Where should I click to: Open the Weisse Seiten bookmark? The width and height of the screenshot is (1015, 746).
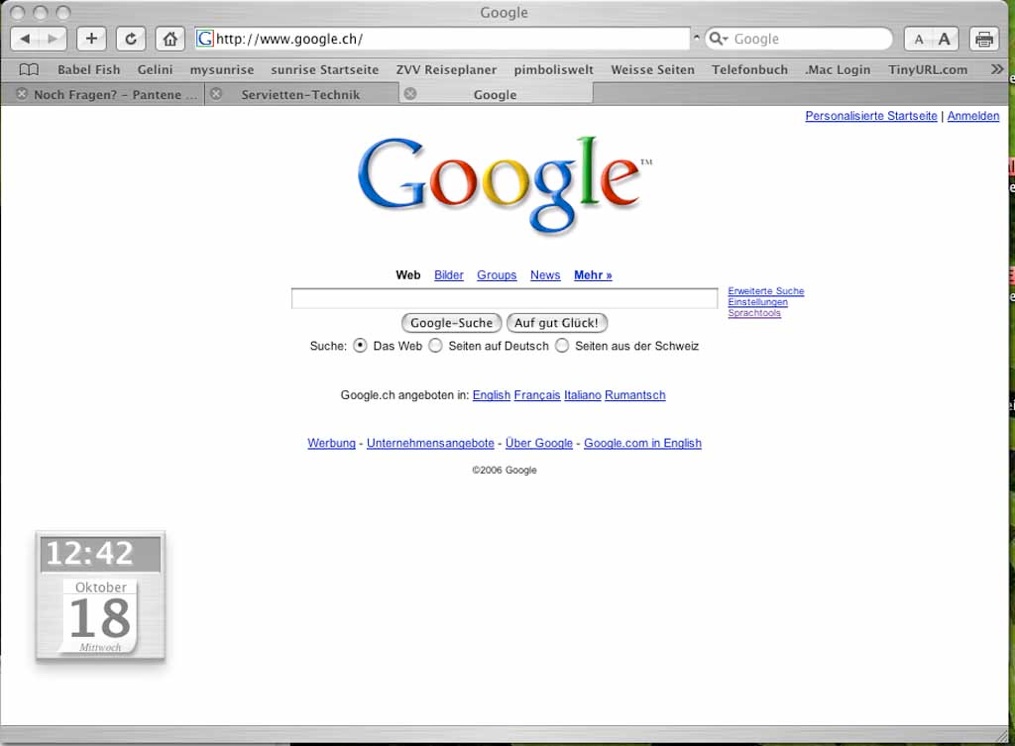pyautogui.click(x=652, y=69)
